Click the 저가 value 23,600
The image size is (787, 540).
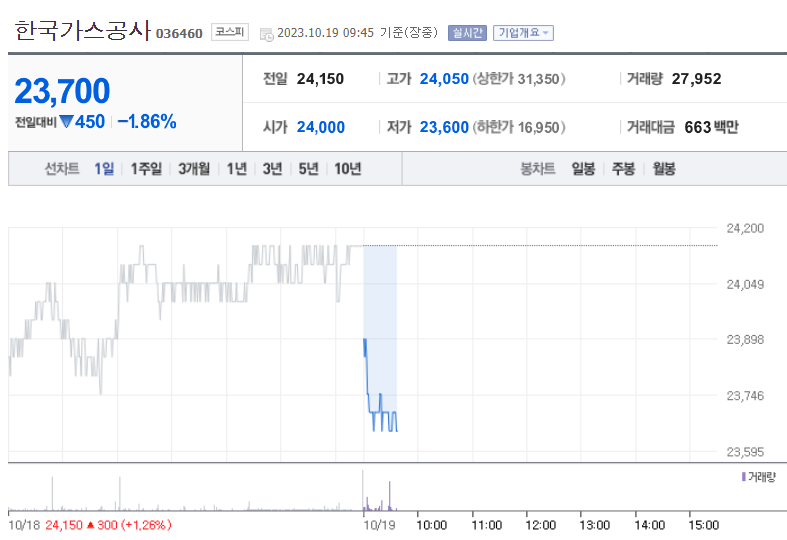(444, 127)
